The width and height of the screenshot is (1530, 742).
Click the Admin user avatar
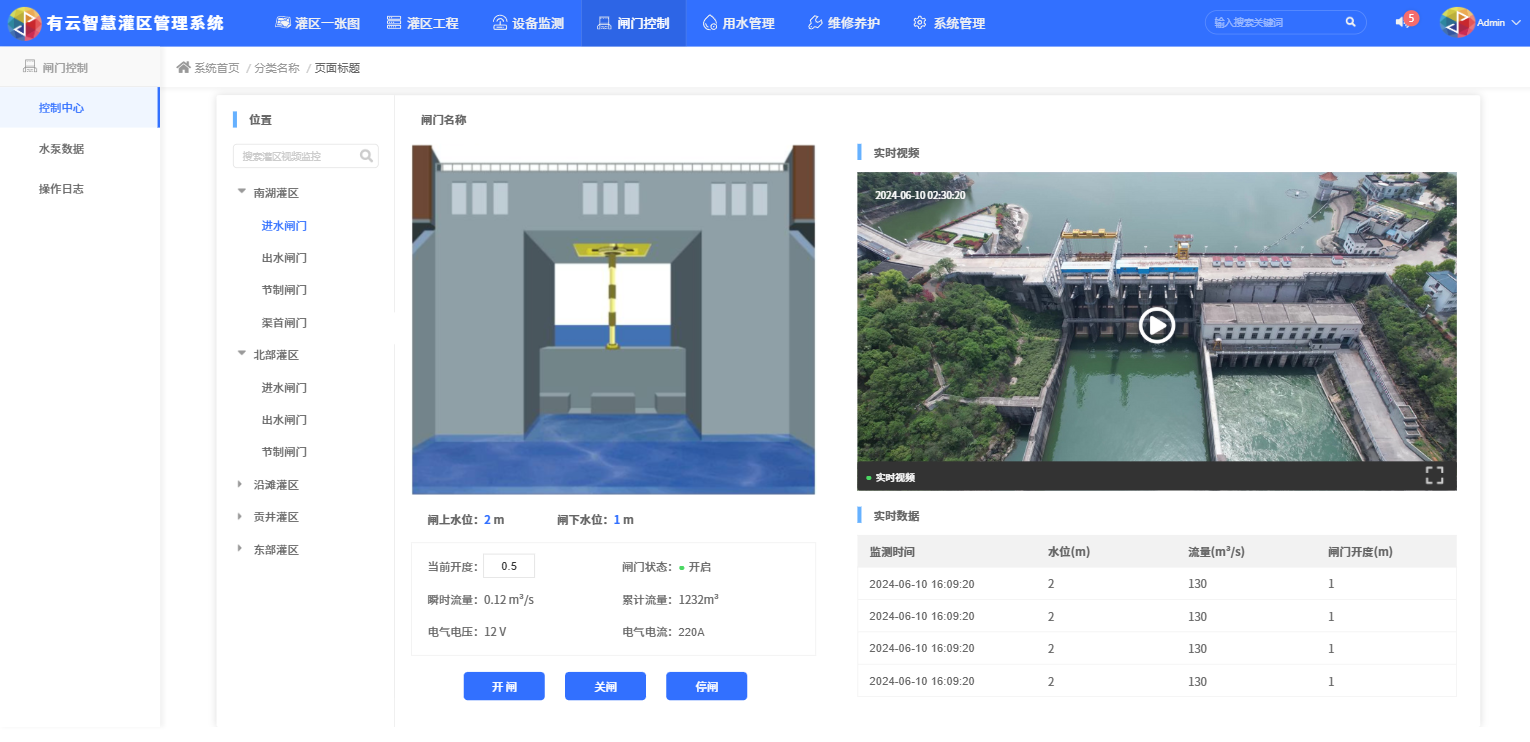coord(1457,23)
